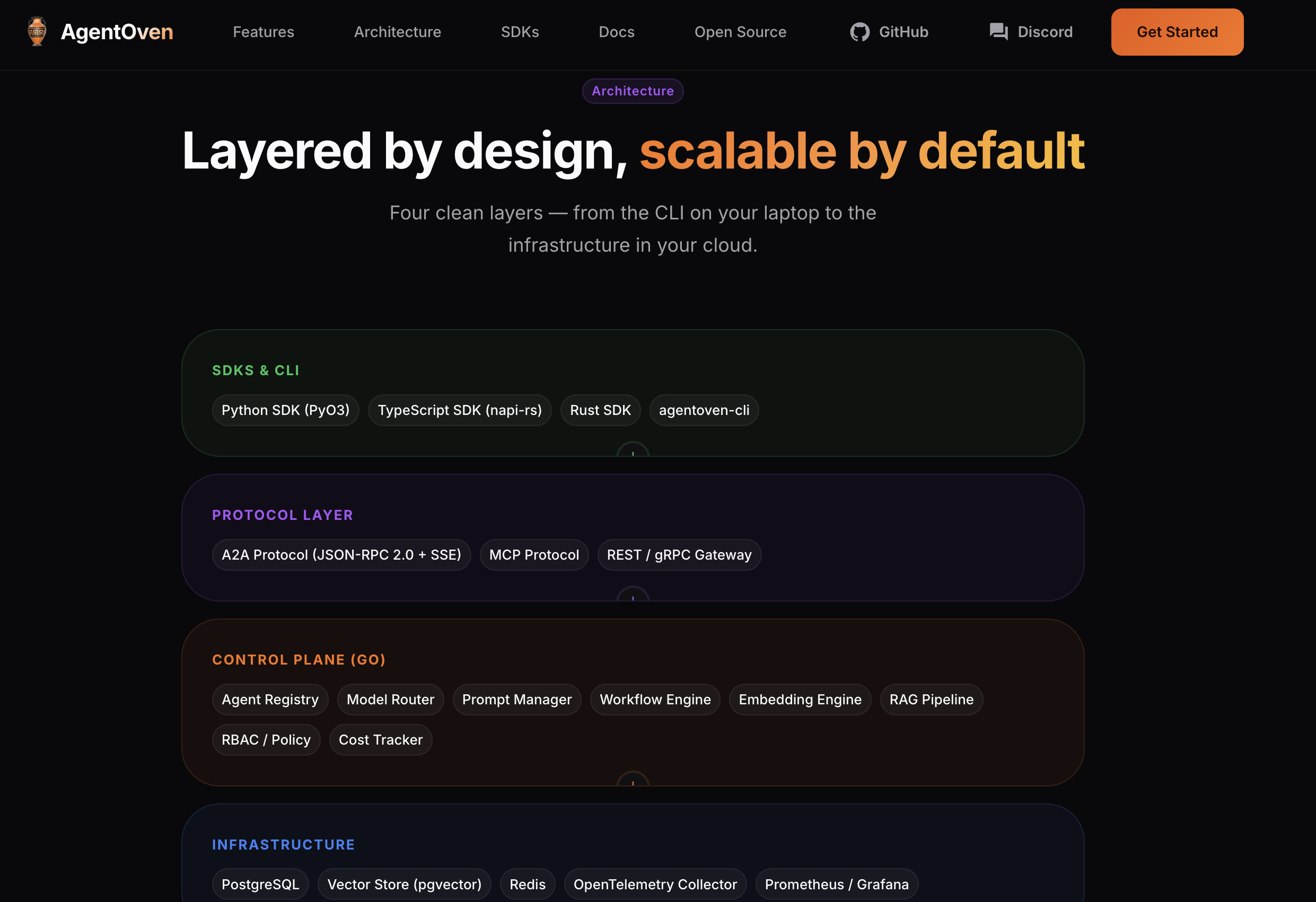
Task: Select the agentoven-cli chip
Action: 703,410
